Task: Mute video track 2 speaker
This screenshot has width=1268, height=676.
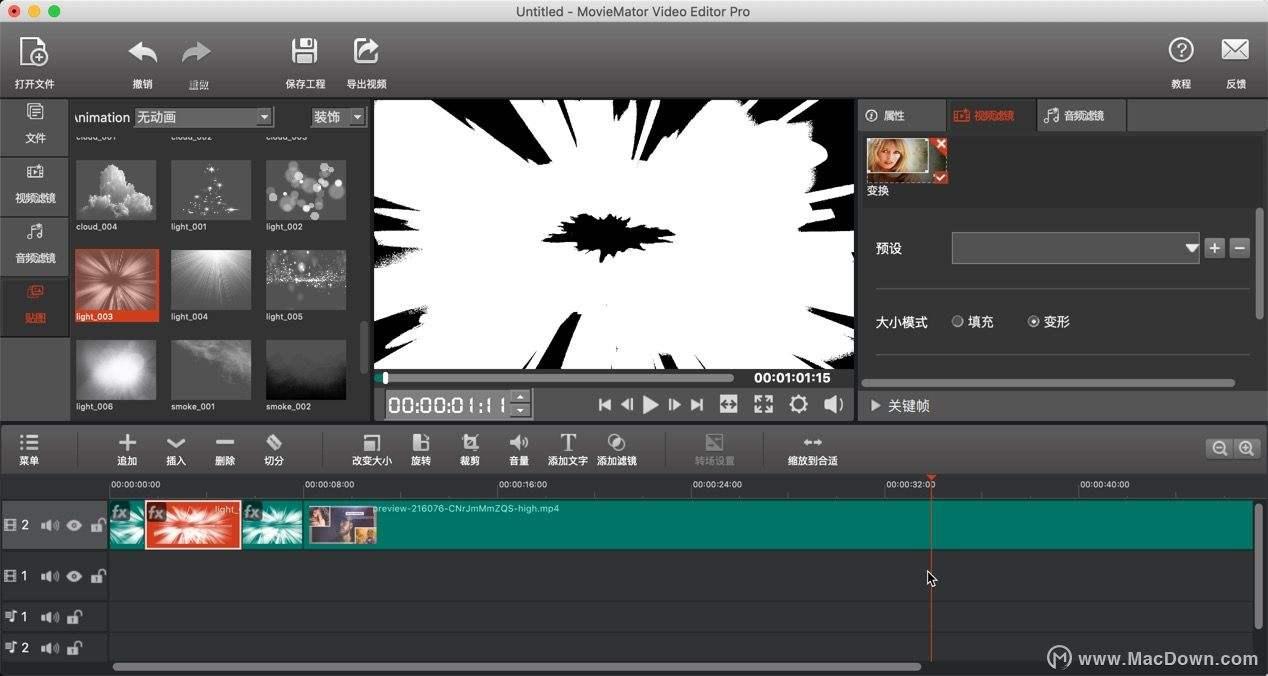Action: point(50,525)
